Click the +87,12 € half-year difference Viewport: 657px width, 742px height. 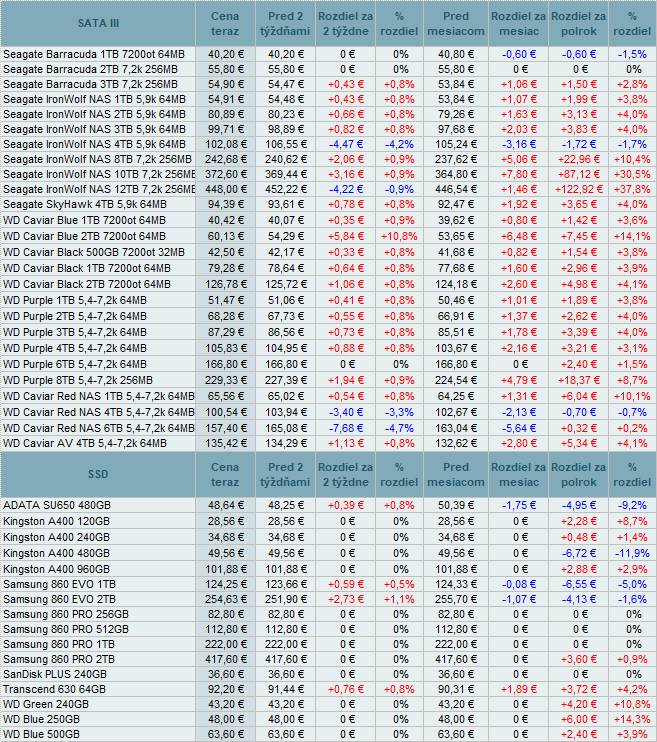(579, 175)
